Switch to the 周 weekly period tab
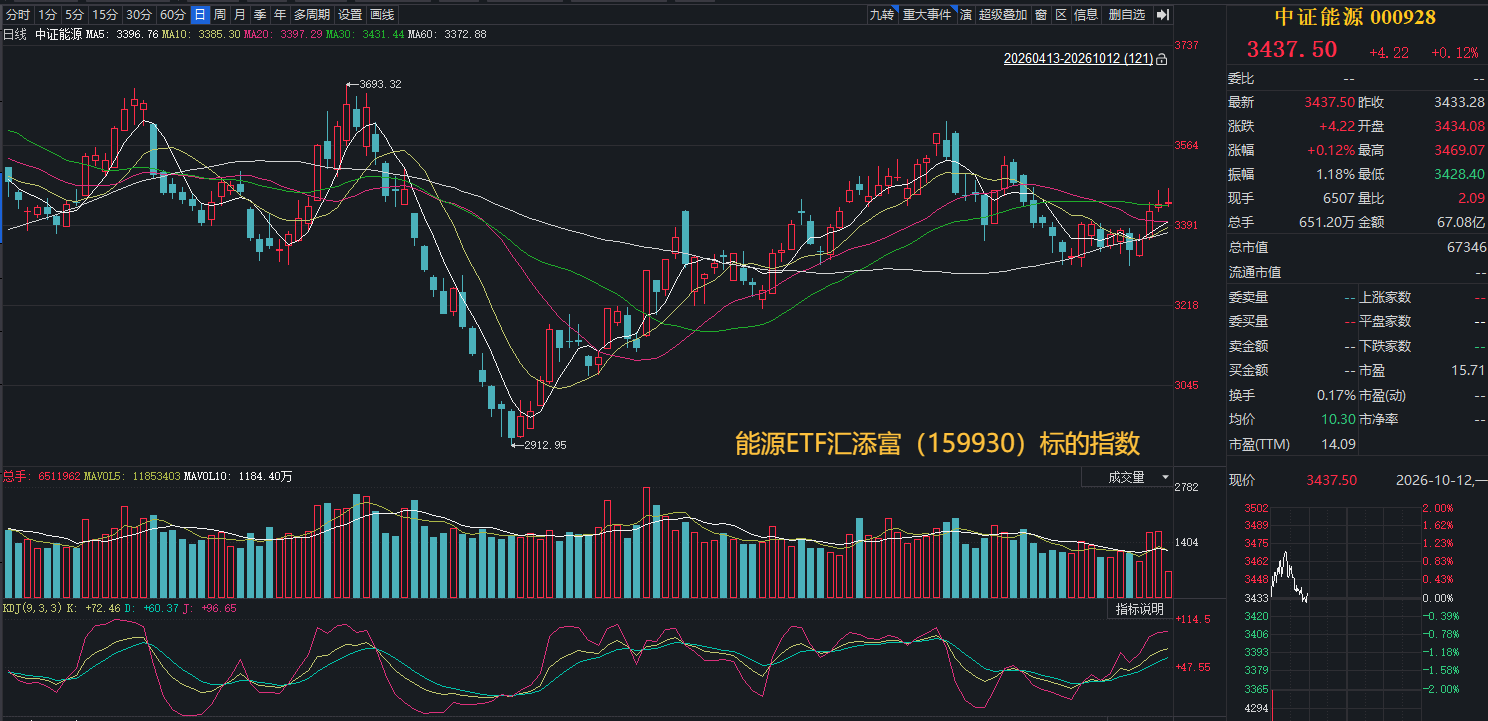 click(219, 14)
